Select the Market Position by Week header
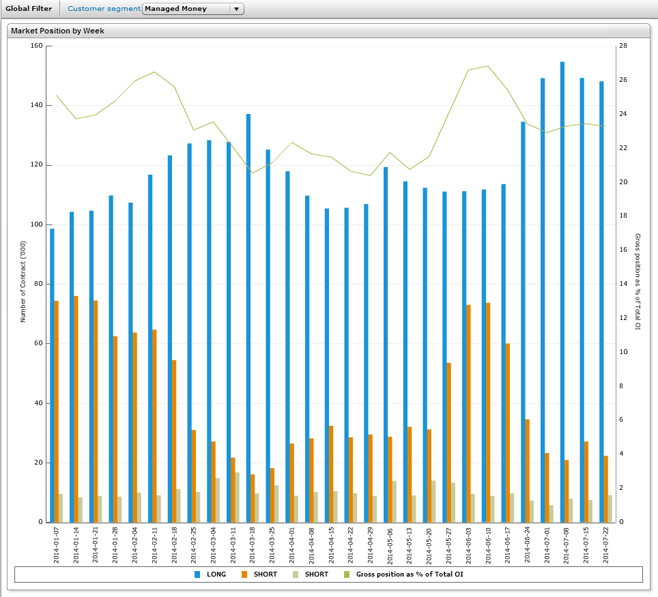Screen dimensions: 658x597 coord(58,31)
